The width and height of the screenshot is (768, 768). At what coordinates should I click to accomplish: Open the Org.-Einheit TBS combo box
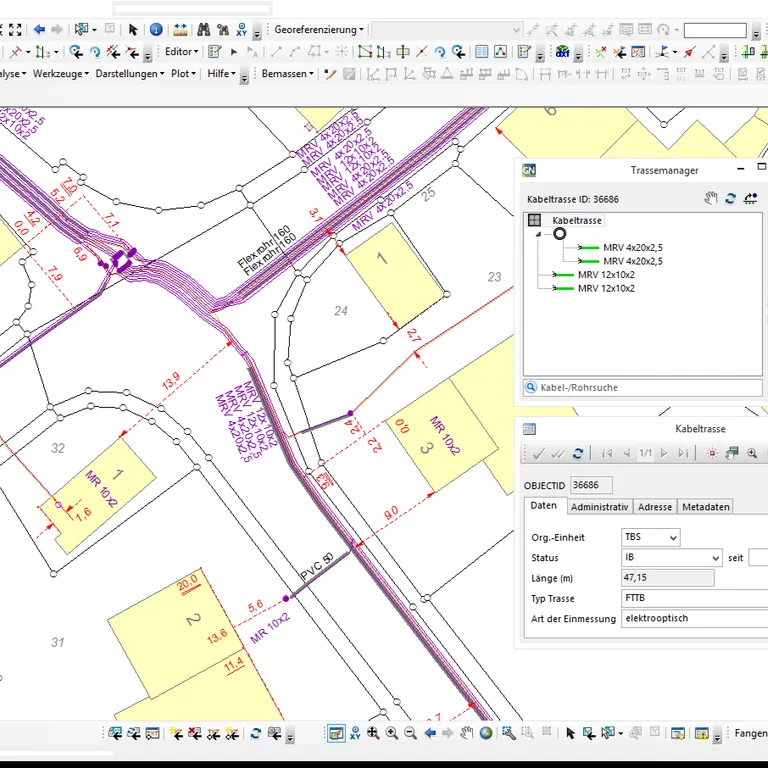650,537
